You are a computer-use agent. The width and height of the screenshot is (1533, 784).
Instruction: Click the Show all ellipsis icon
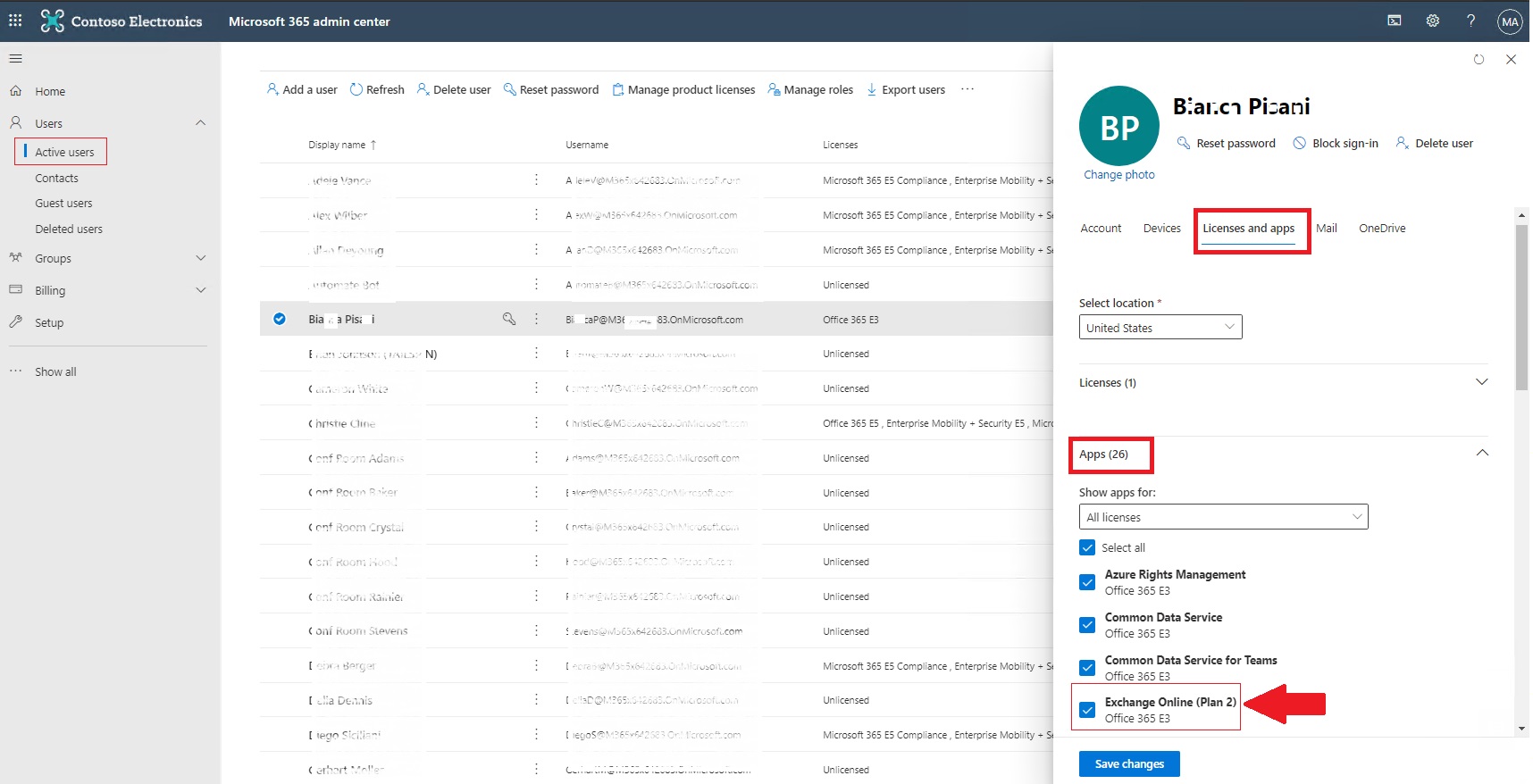point(16,371)
